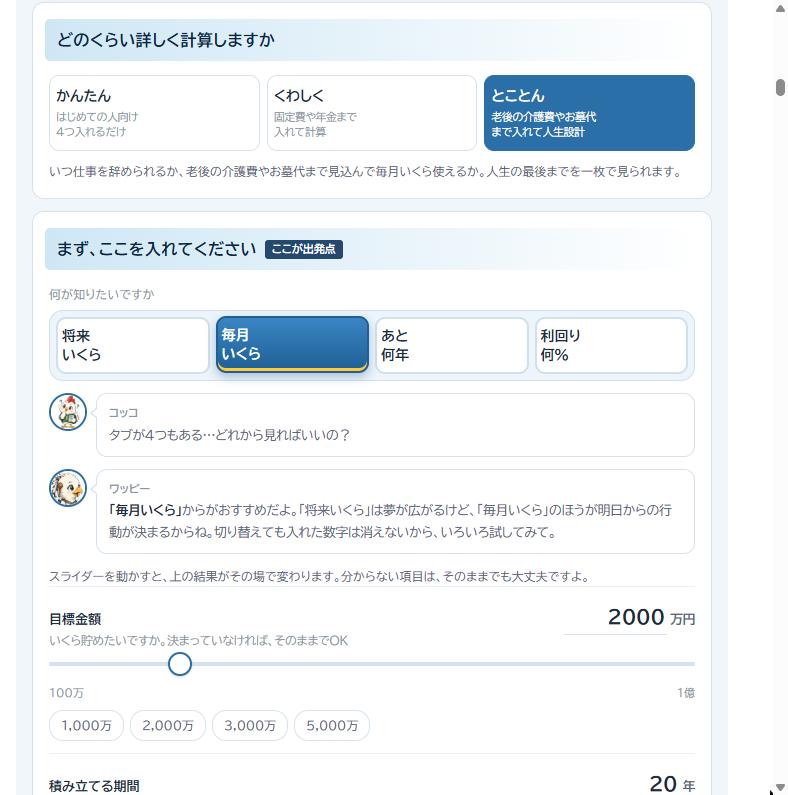Set target amount with 3,000万 preset
The width and height of the screenshot is (788, 795).
point(250,726)
